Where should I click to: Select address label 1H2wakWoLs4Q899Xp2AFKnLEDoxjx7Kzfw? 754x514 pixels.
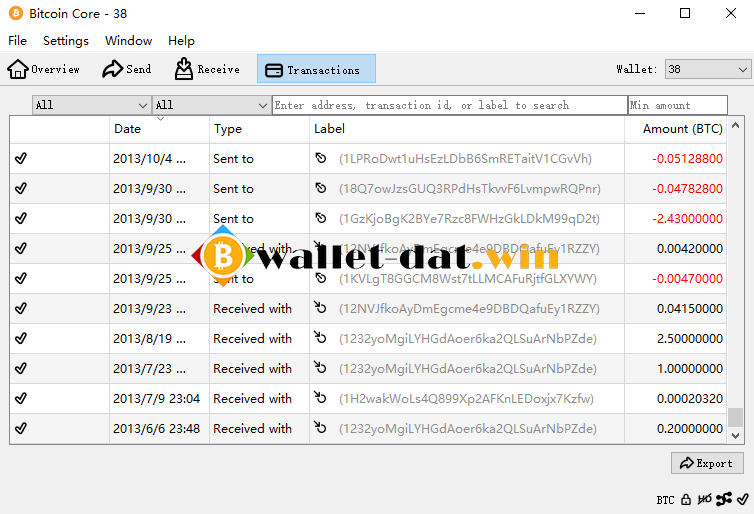(x=466, y=399)
